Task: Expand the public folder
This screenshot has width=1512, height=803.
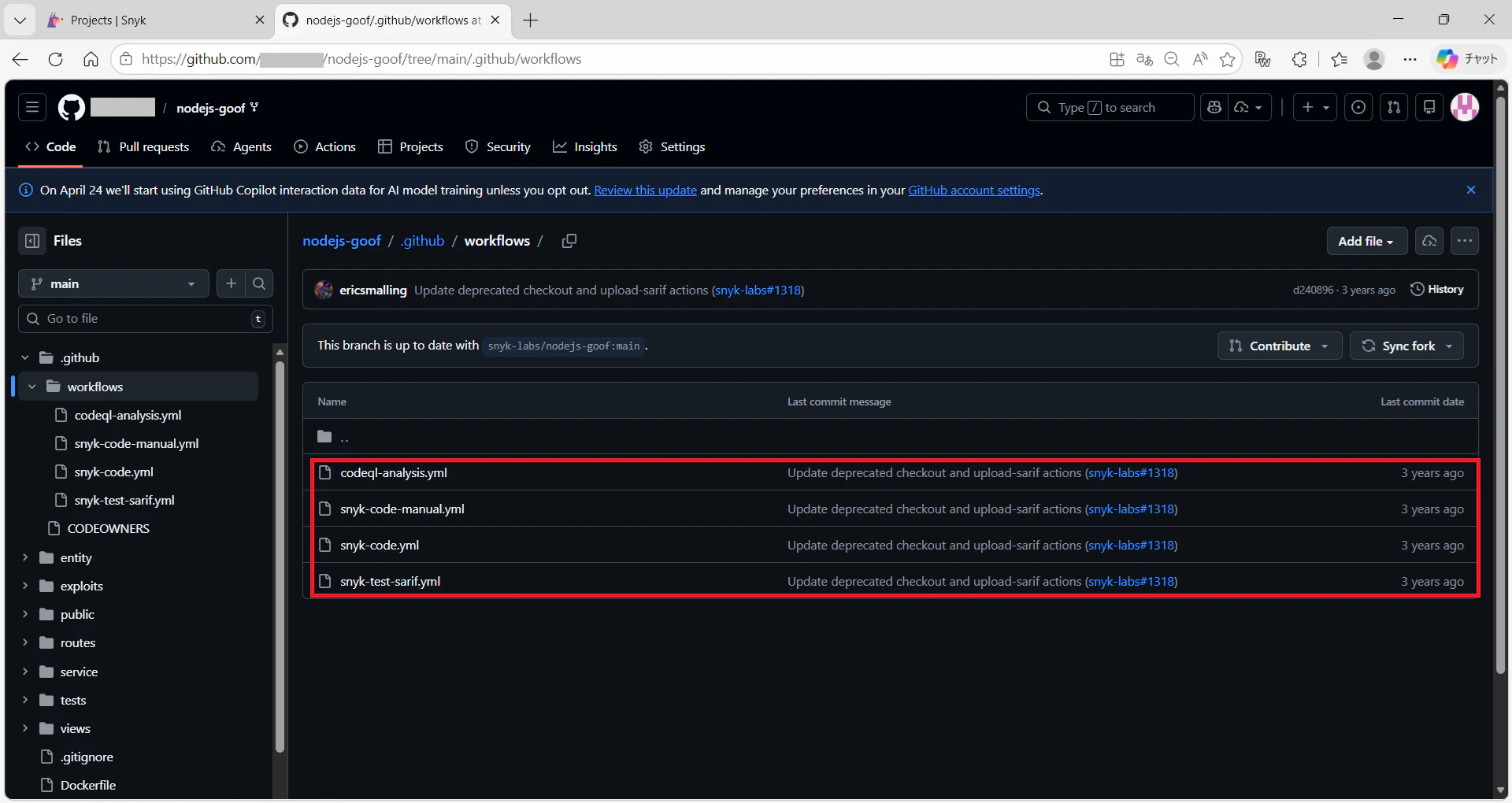Action: pos(25,614)
